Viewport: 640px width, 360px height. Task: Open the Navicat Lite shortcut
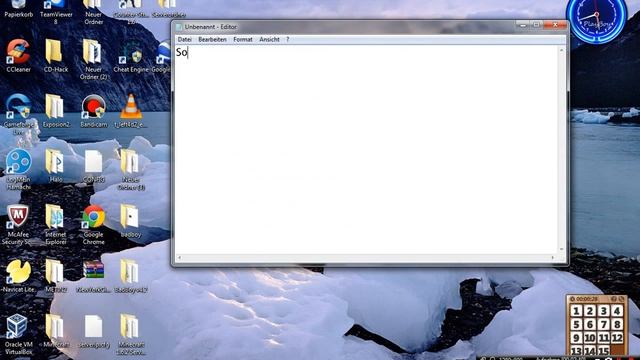[x=18, y=276]
